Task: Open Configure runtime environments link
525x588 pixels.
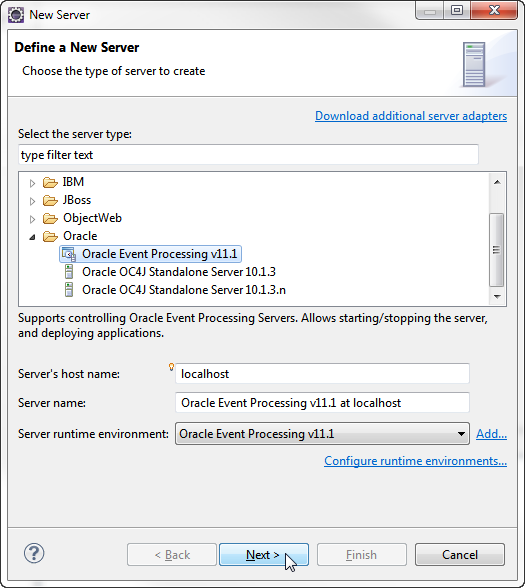Action: click(x=416, y=461)
